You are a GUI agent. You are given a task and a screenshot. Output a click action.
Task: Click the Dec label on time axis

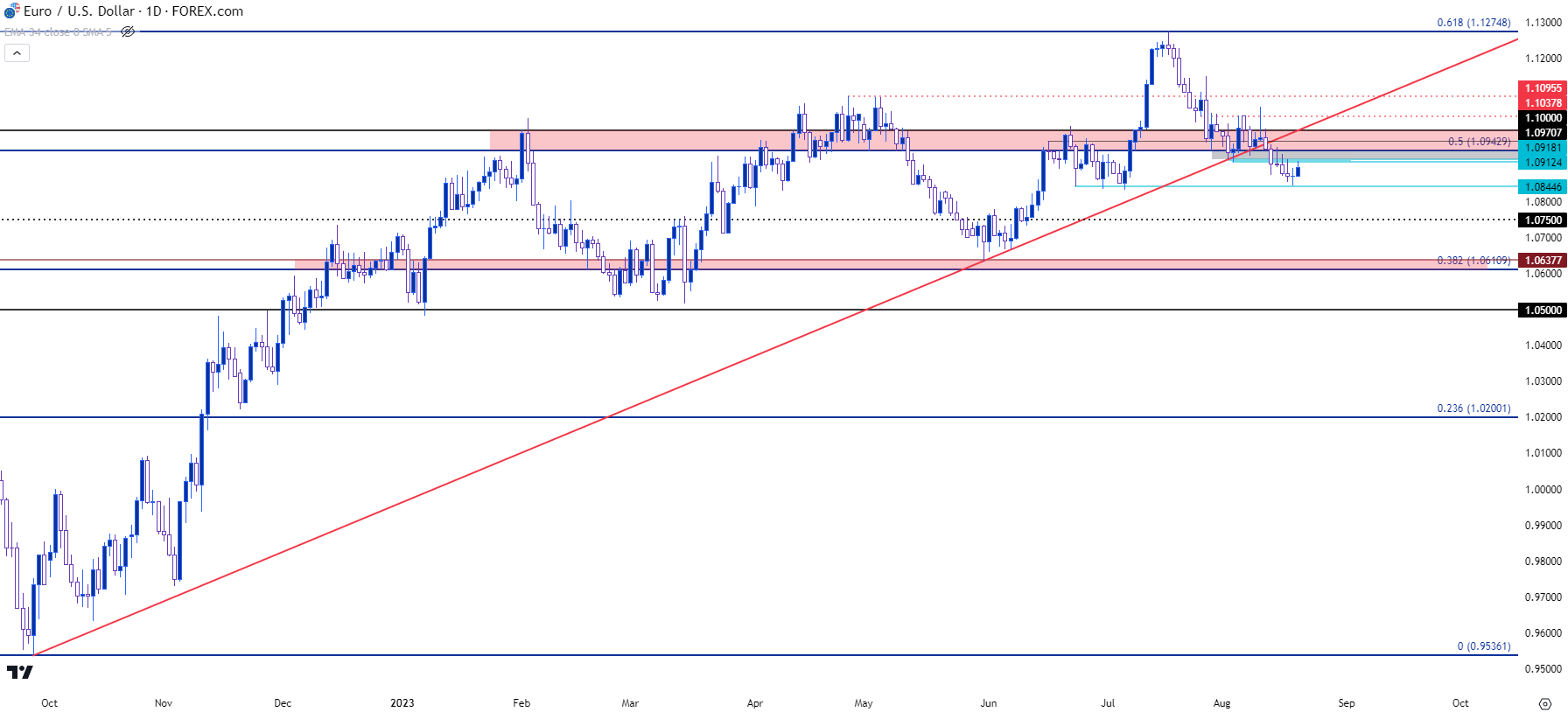tap(283, 703)
